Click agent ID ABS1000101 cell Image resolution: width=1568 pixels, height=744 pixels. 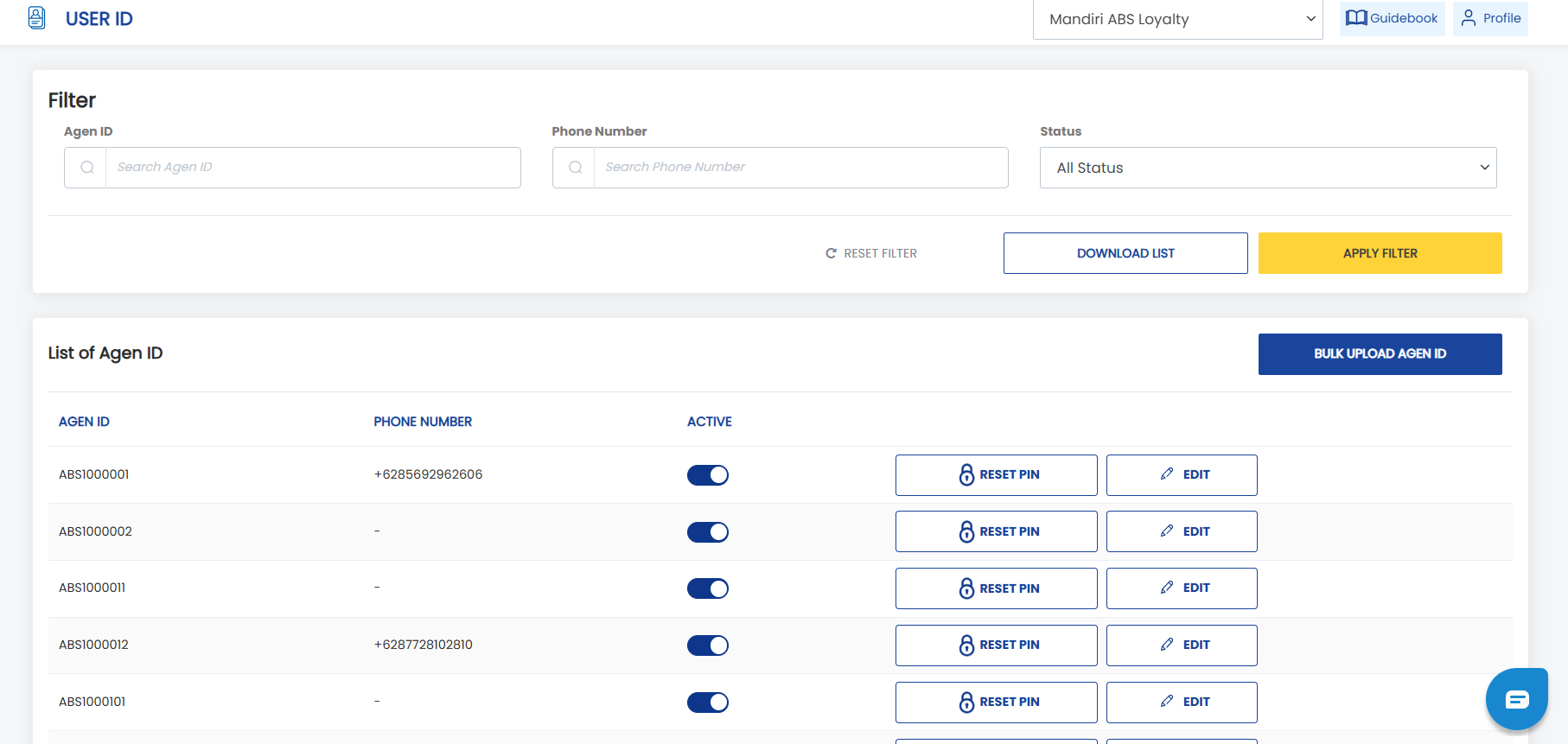pyautogui.click(x=92, y=702)
